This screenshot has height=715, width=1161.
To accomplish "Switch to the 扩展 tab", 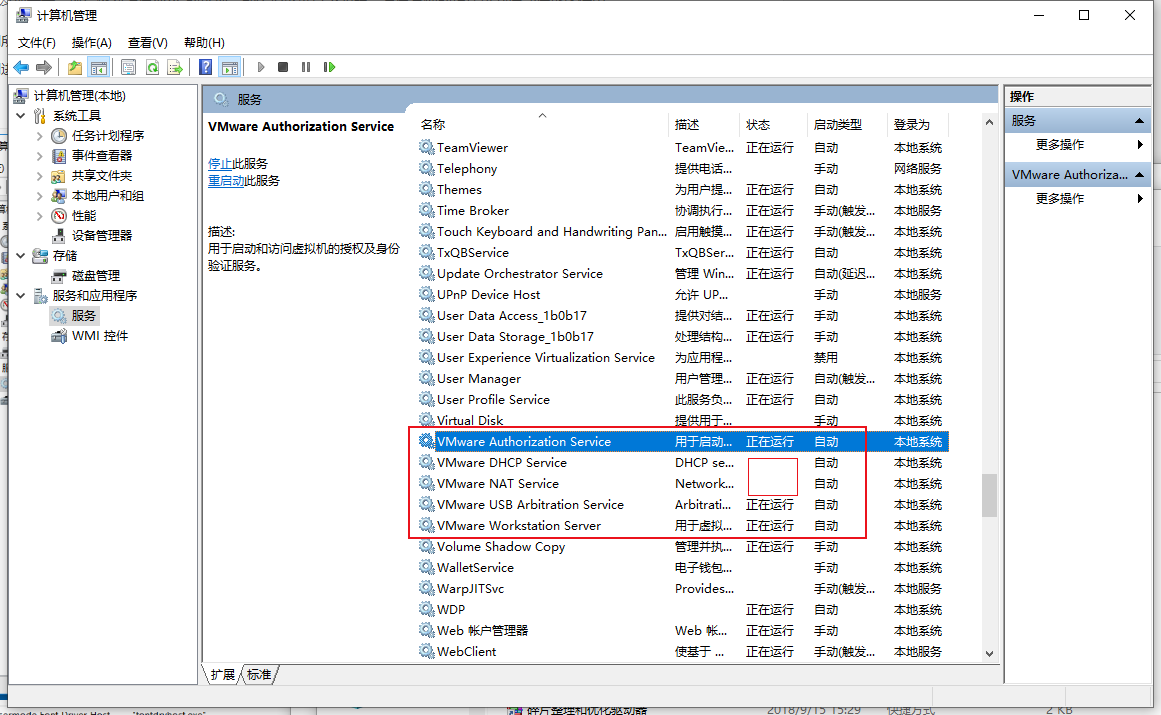I will click(x=223, y=674).
